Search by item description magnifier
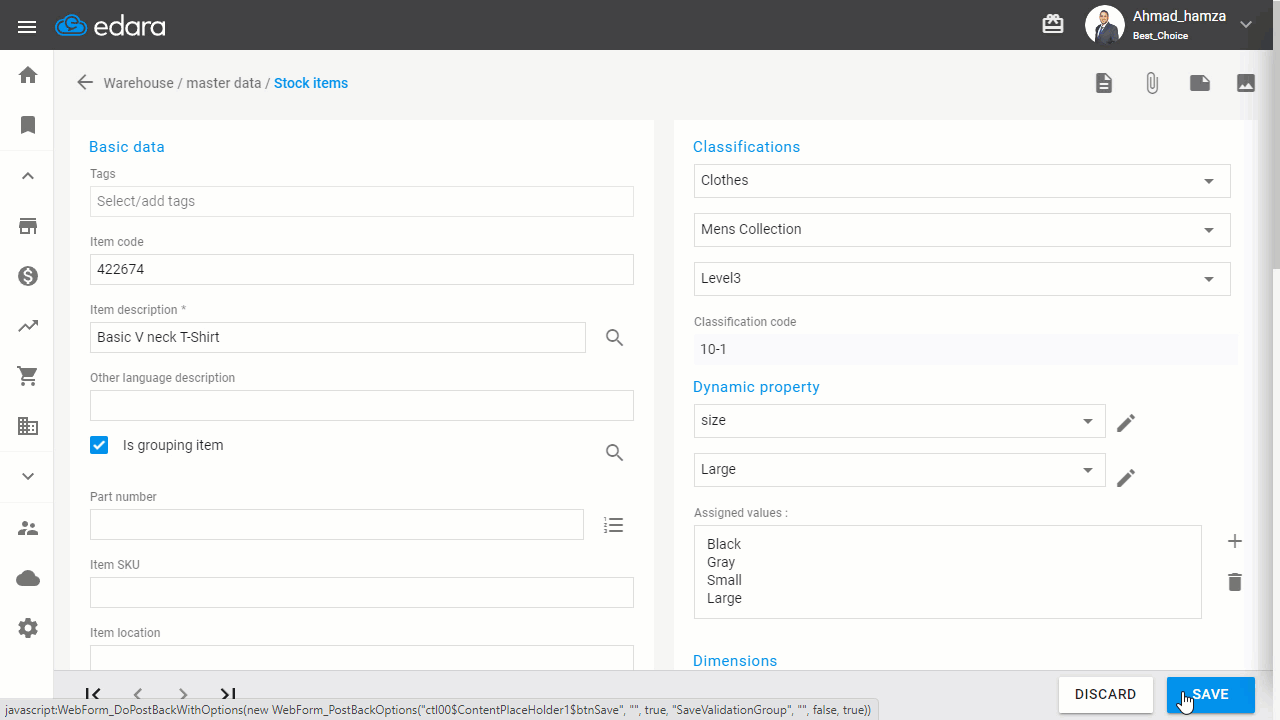The width and height of the screenshot is (1280, 720). pos(615,338)
